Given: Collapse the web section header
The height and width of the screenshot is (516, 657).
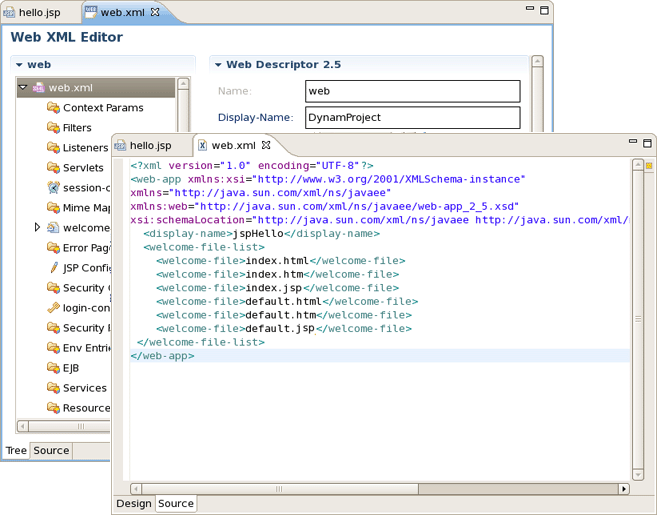Looking at the screenshot, I should (19, 65).
